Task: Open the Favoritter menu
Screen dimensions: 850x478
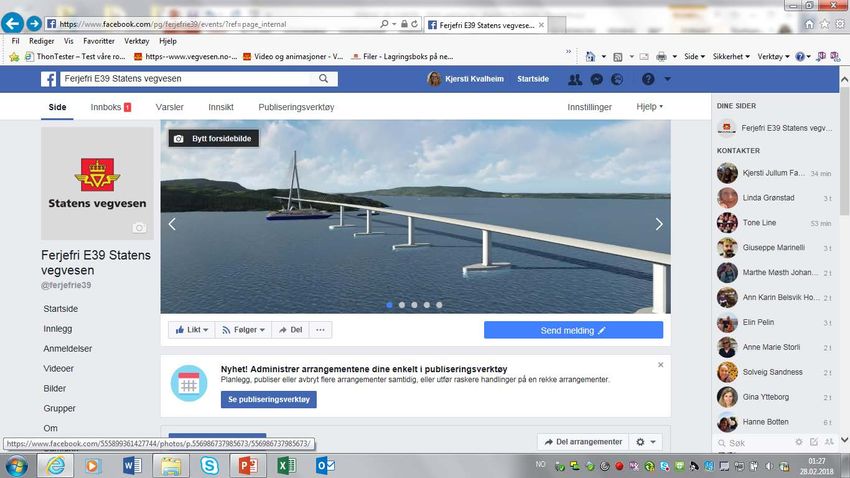Action: tap(99, 41)
